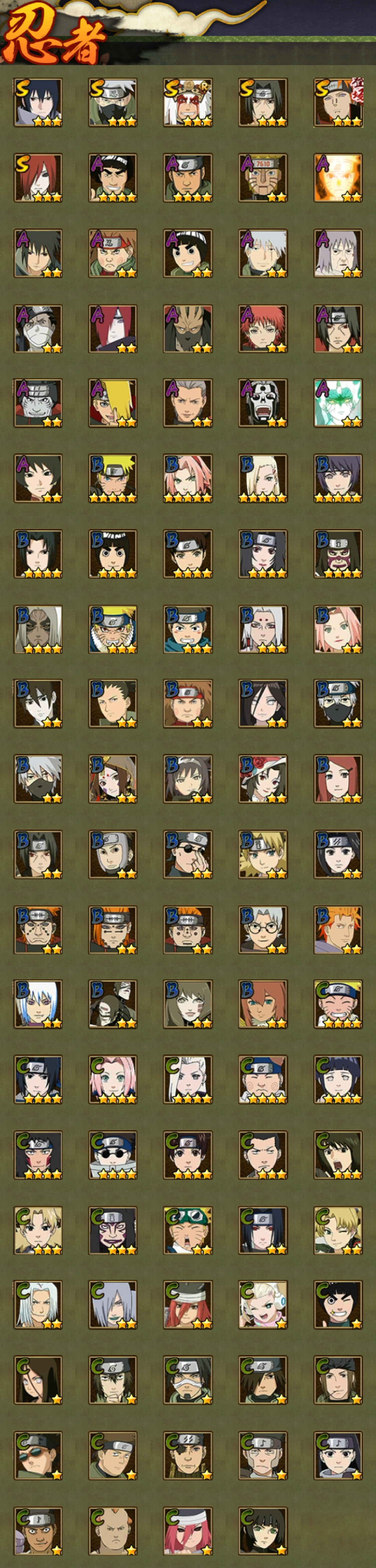Open B-rank Kabuto with round glasses
376x1568 pixels.
coord(263,930)
